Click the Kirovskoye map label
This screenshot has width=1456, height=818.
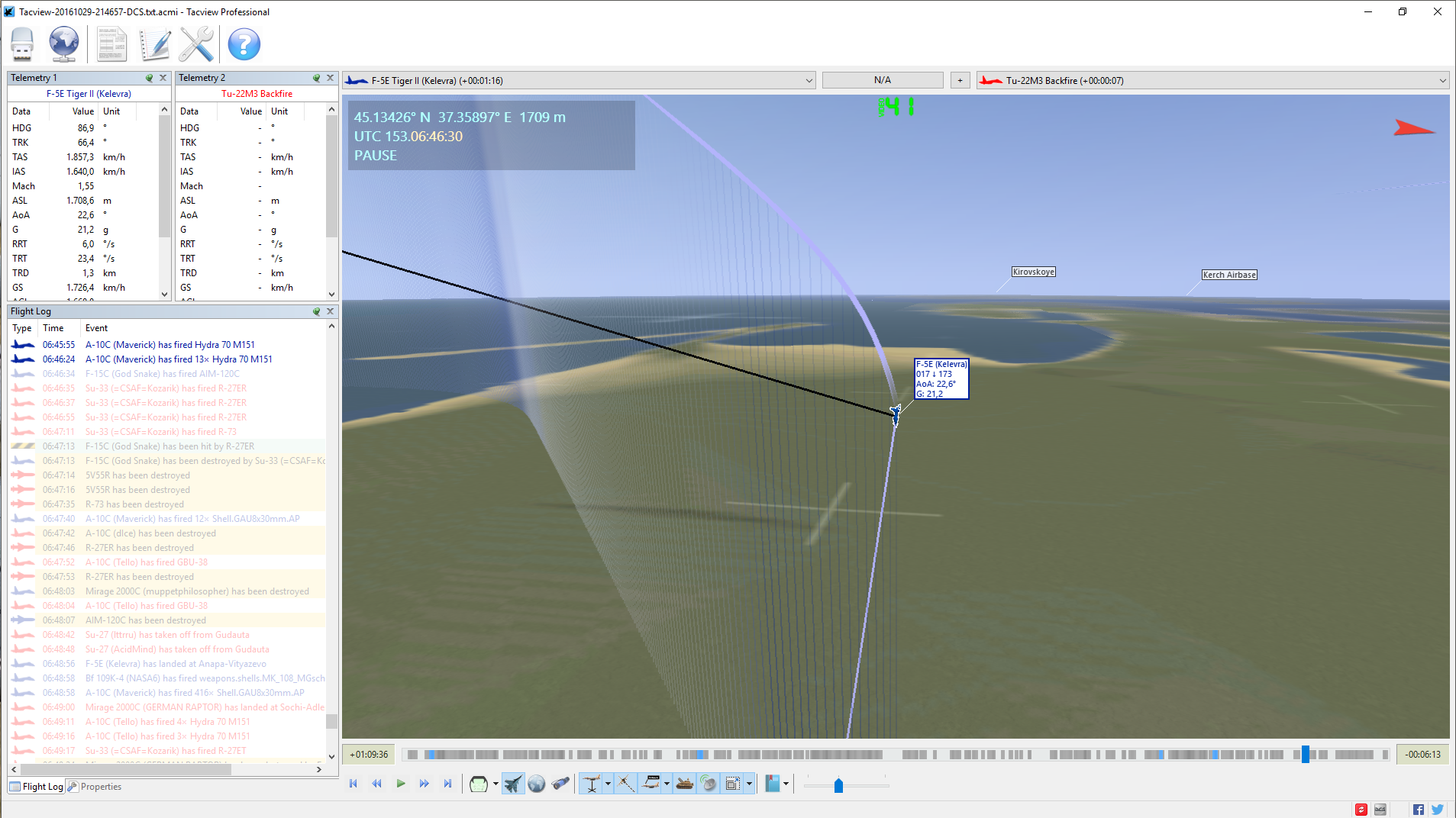[1033, 272]
